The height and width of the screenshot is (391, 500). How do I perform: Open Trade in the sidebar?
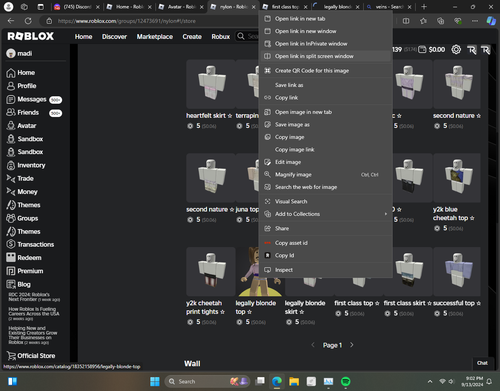click(20, 179)
